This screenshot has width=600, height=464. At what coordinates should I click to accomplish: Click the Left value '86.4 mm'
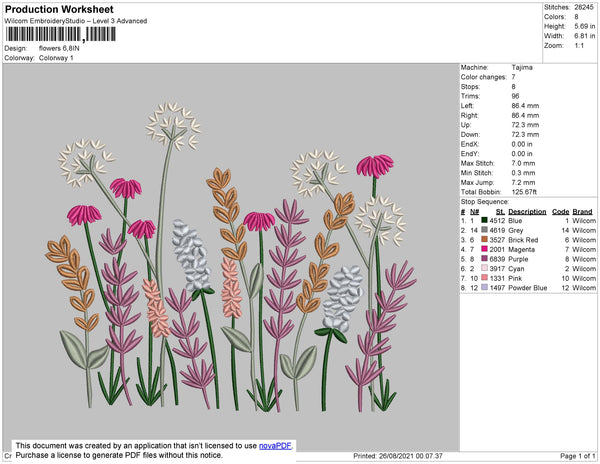pyautogui.click(x=525, y=106)
